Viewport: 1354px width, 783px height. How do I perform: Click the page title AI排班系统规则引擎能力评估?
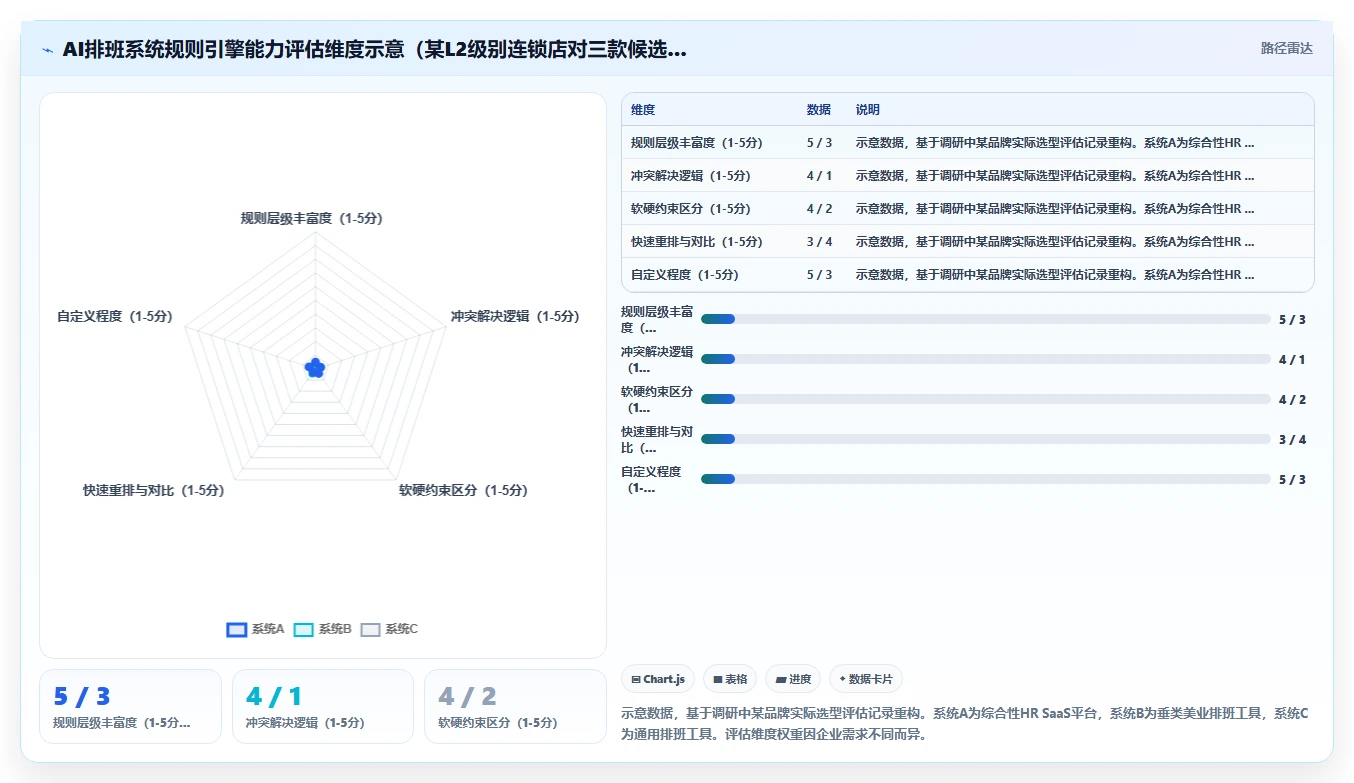pos(374,49)
